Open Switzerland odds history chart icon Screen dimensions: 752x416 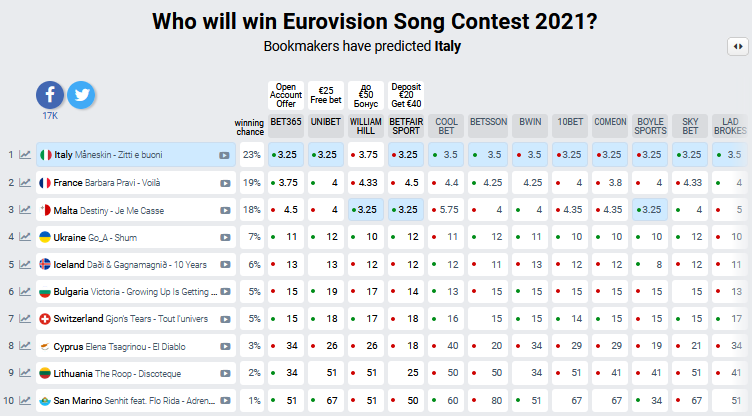click(x=23, y=319)
